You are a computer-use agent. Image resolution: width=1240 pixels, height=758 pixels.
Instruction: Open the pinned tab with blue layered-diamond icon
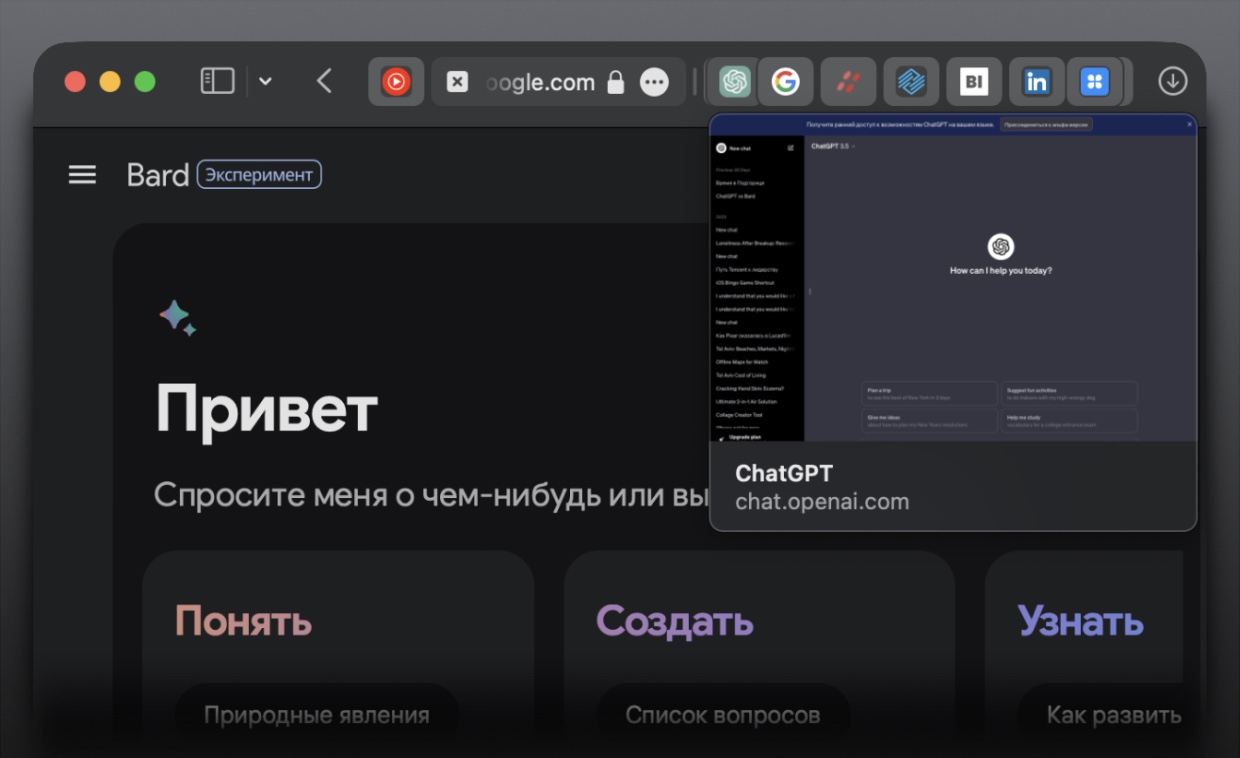tap(911, 82)
